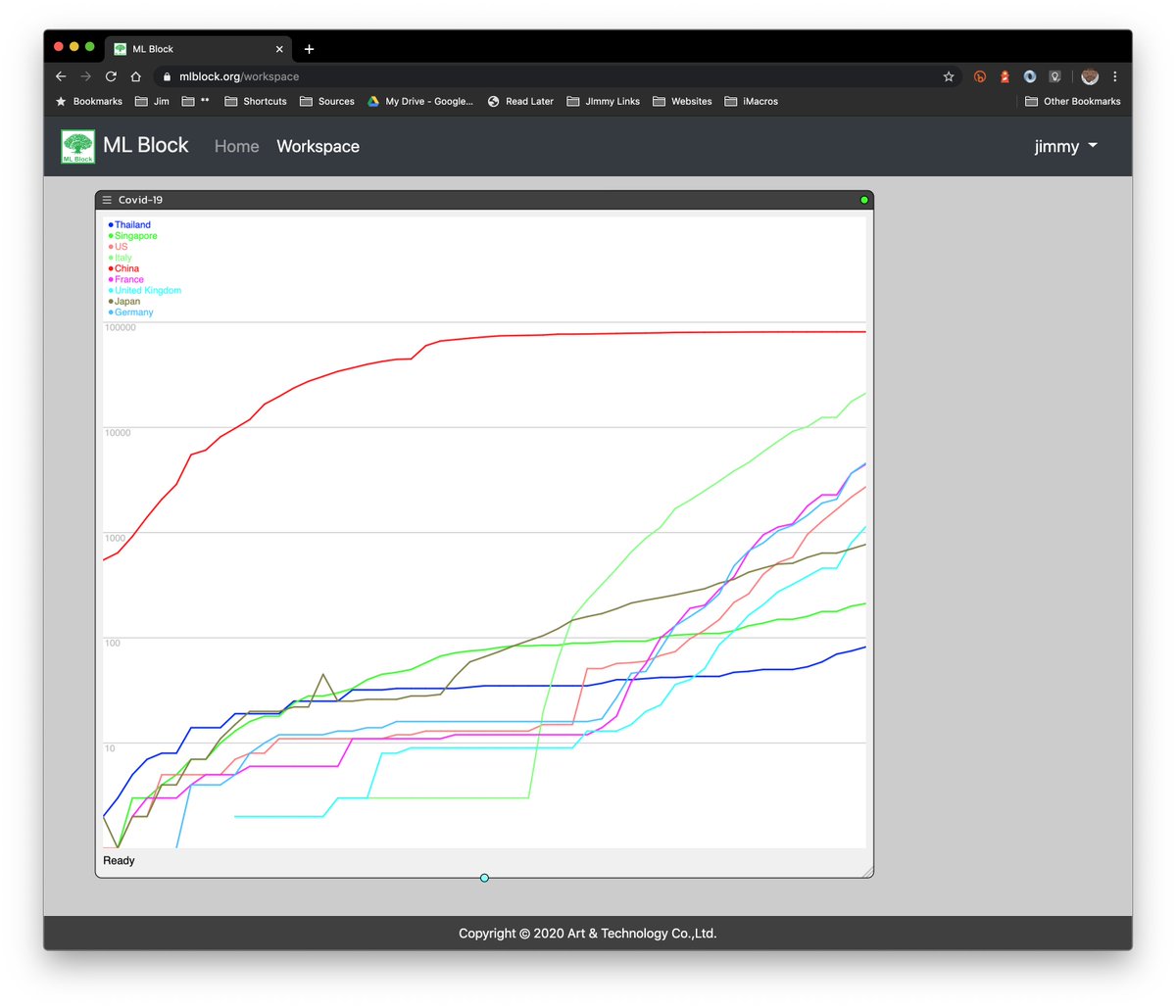Screen dimensions: 1176x1008
Task: Click the site lock icon in address bar
Action: click(x=167, y=76)
